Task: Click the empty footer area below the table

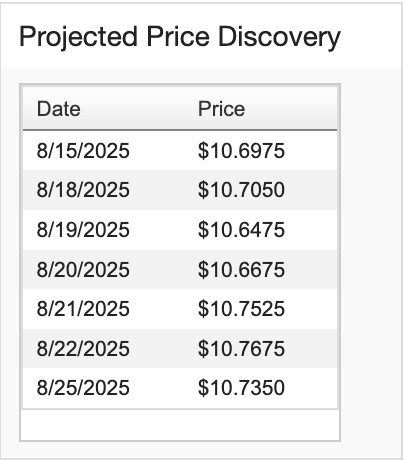Action: click(180, 425)
